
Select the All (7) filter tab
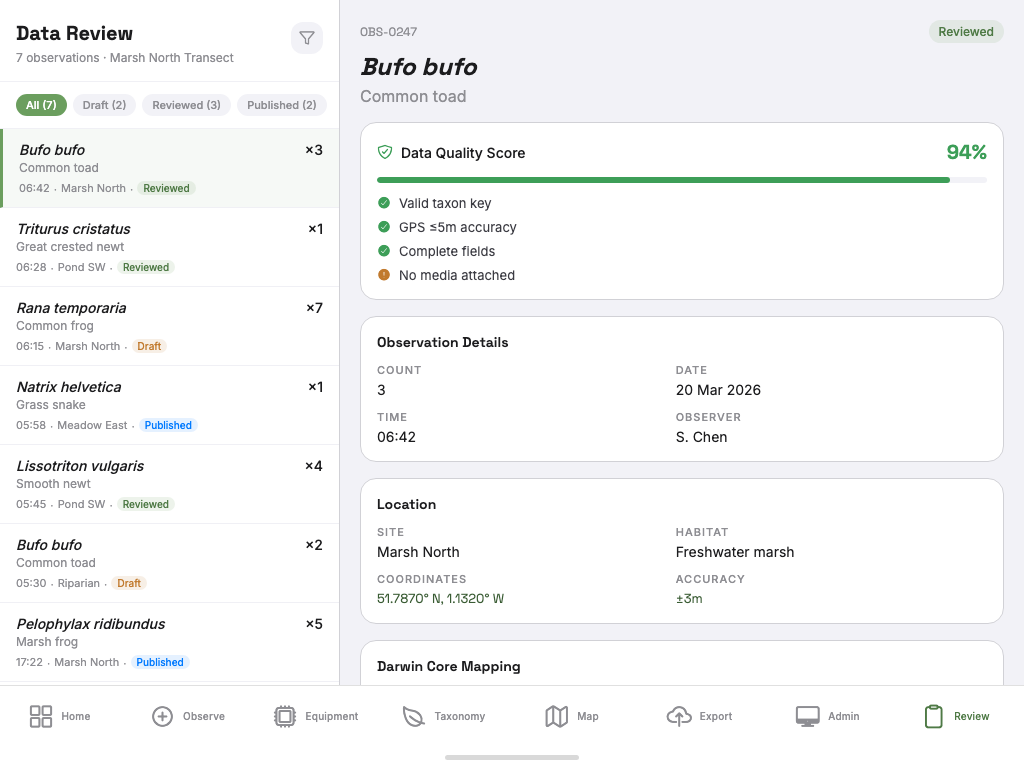tap(41, 104)
